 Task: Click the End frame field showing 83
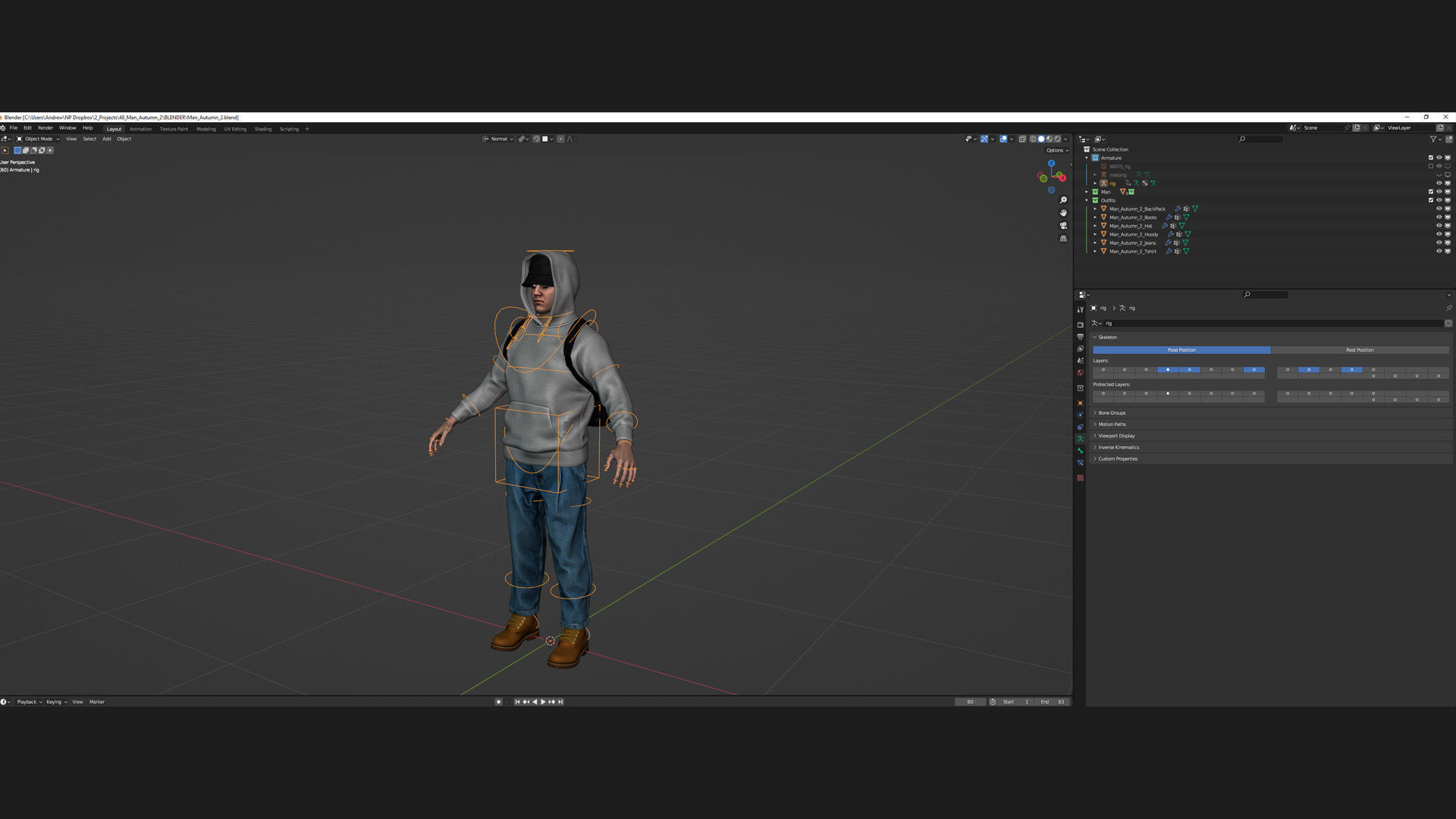point(1053,701)
